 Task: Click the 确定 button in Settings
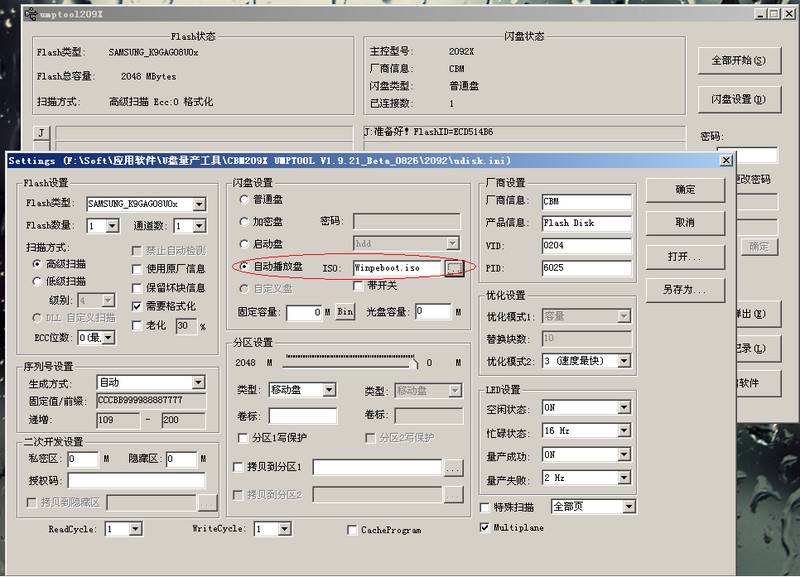[x=685, y=190]
